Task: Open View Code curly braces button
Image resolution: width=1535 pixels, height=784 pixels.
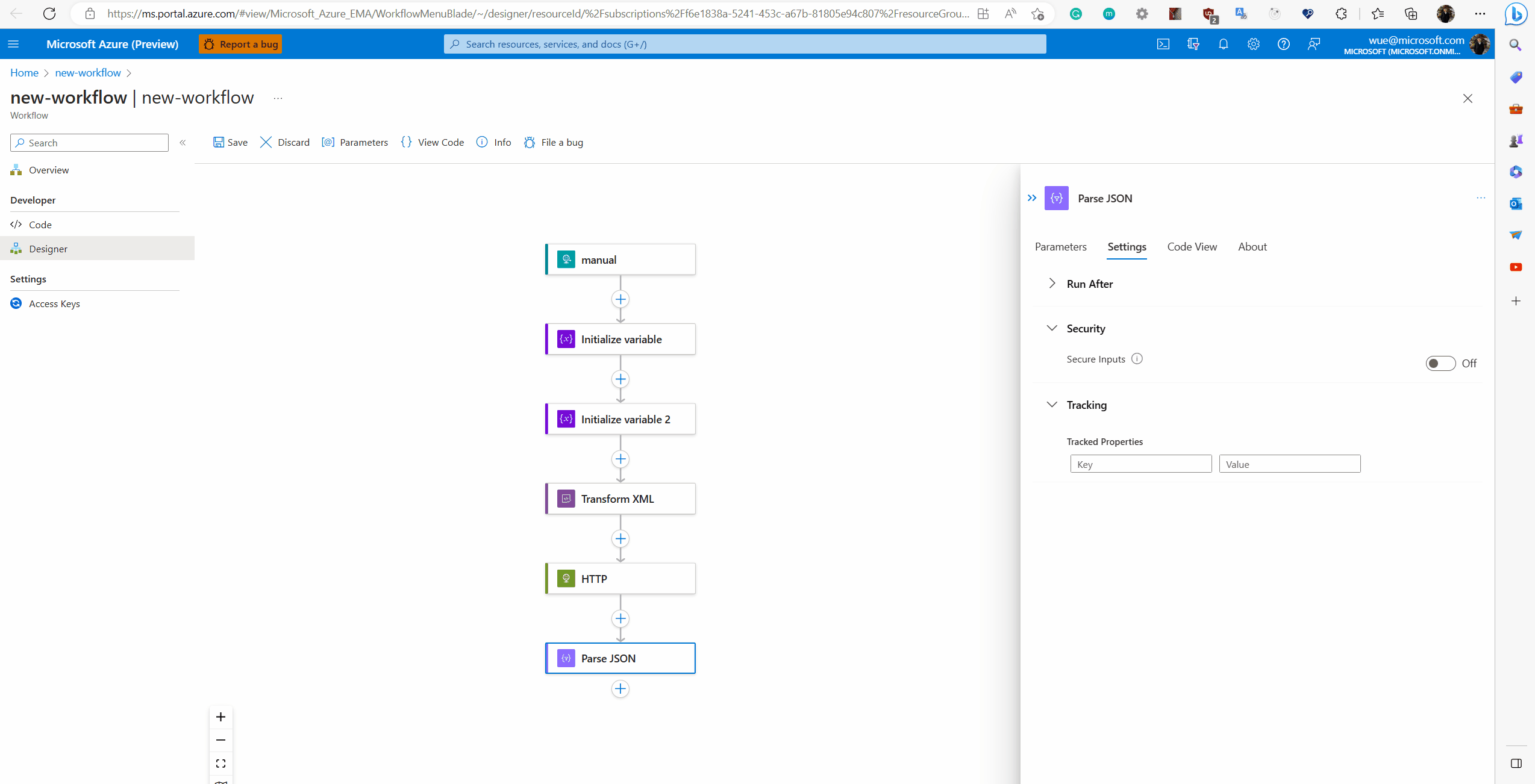Action: [407, 142]
